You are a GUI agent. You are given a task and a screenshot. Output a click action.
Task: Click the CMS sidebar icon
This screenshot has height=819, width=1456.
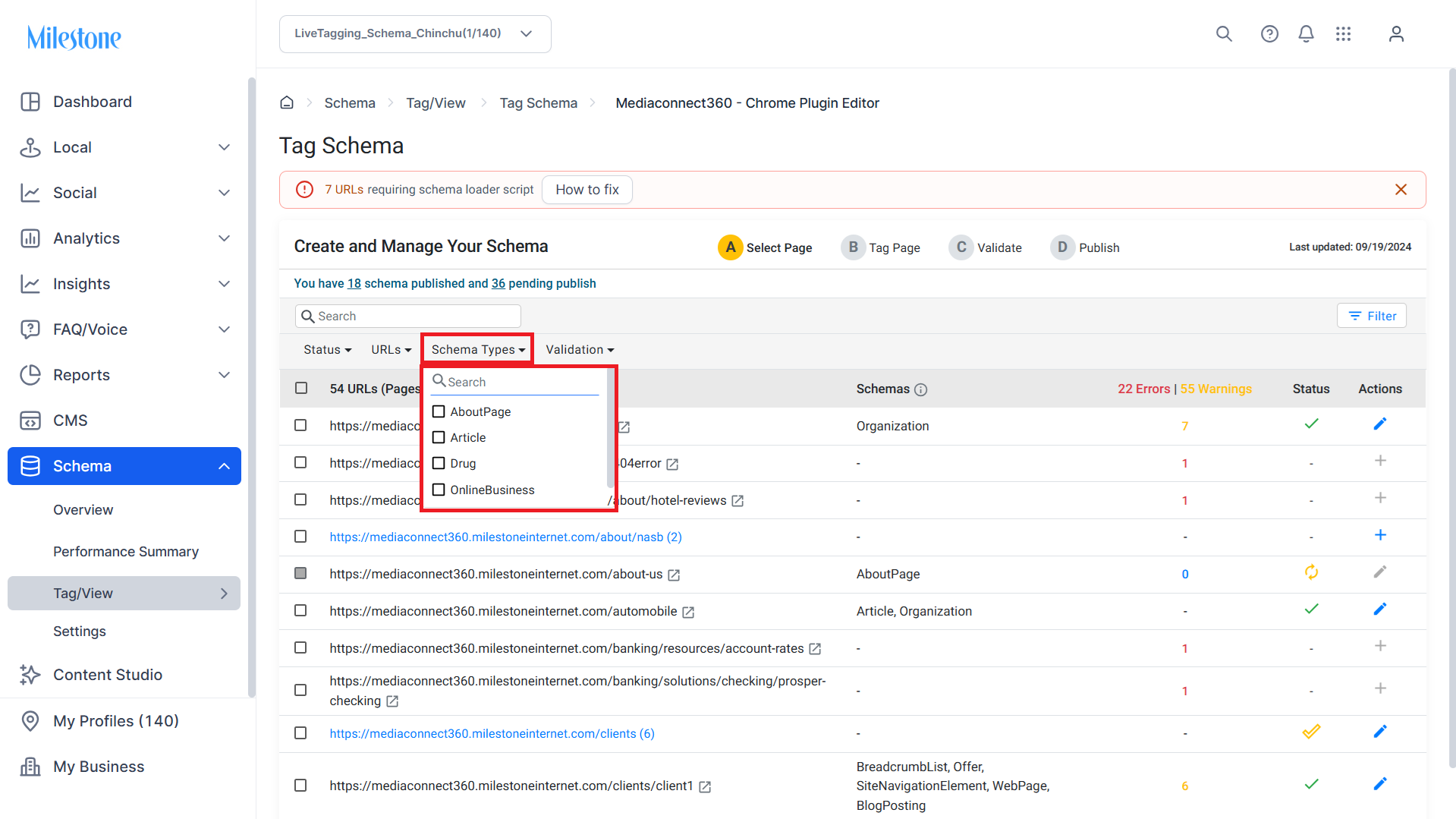[30, 421]
